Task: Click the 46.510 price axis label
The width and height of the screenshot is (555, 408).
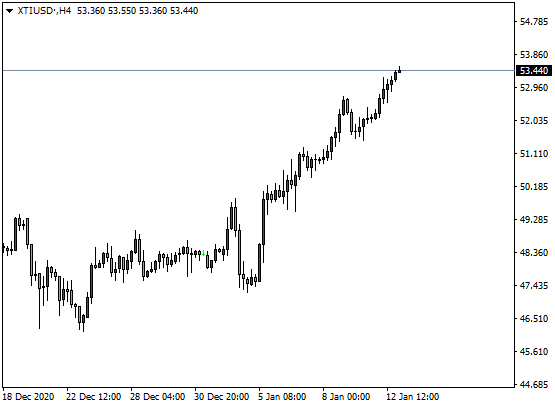Action: pos(534,318)
